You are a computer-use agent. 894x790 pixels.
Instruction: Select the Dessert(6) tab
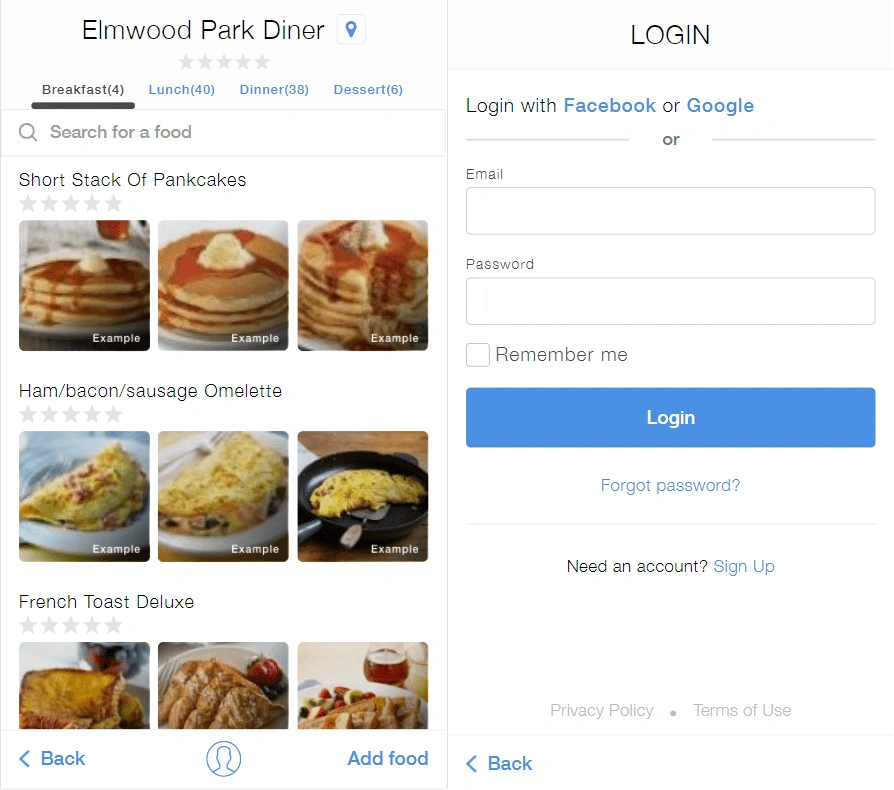(x=368, y=90)
